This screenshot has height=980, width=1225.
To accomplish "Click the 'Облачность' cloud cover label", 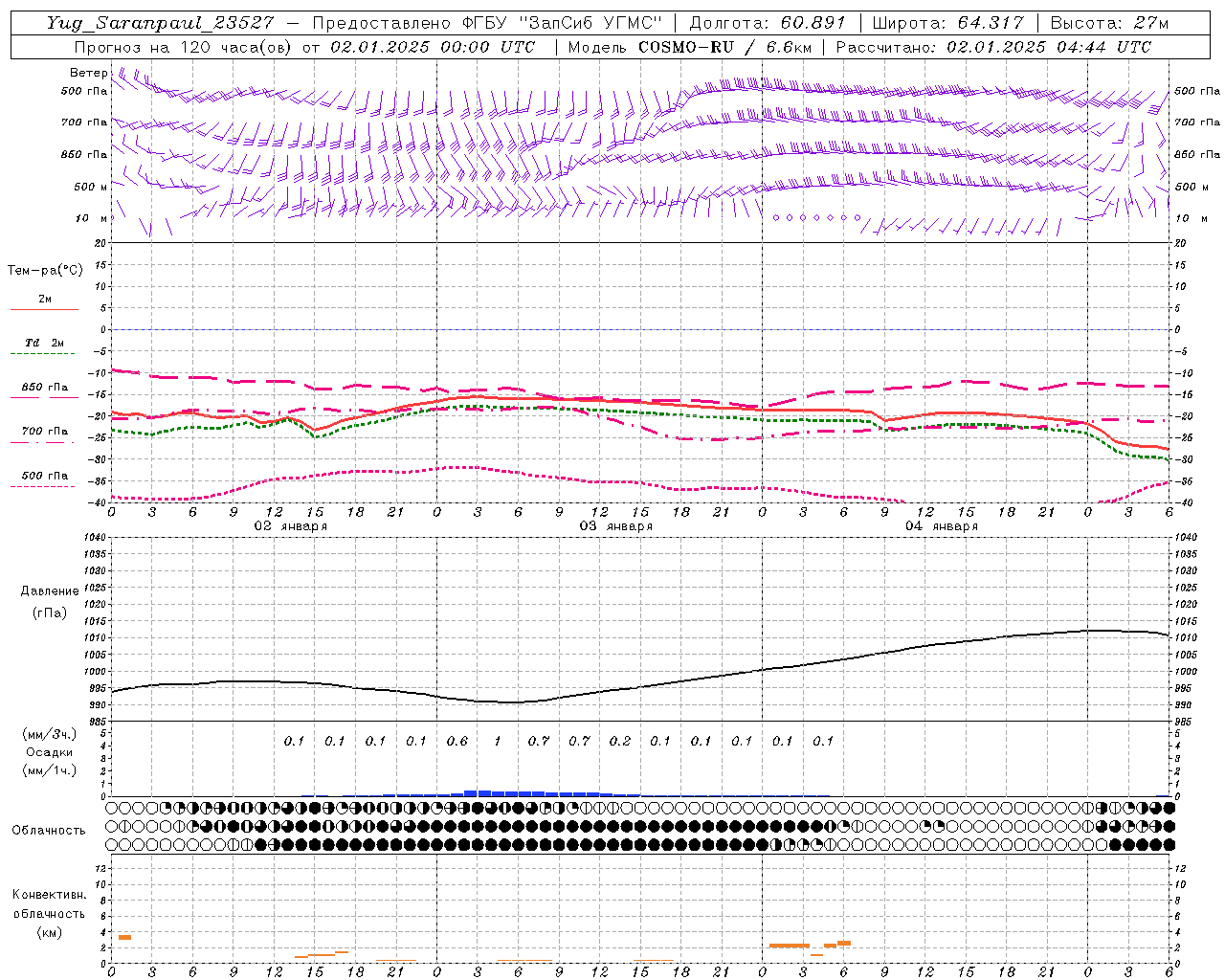I will [49, 830].
